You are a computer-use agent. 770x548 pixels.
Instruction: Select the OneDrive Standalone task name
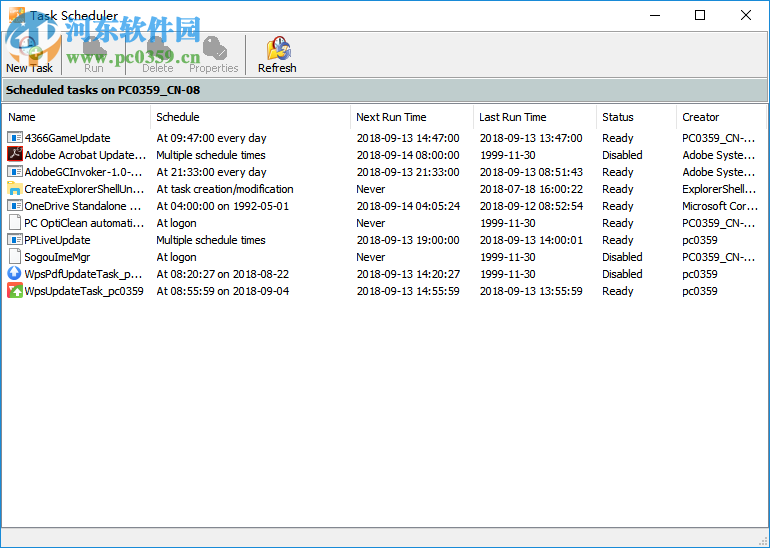(83, 206)
